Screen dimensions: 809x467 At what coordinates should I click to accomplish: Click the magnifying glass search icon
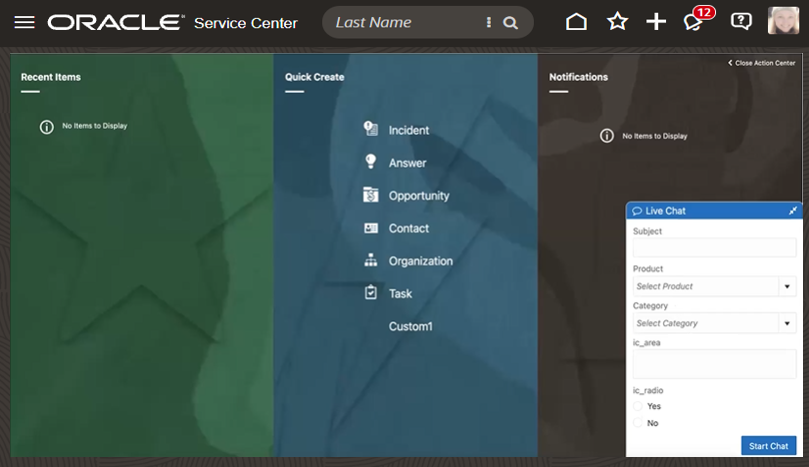[510, 23]
